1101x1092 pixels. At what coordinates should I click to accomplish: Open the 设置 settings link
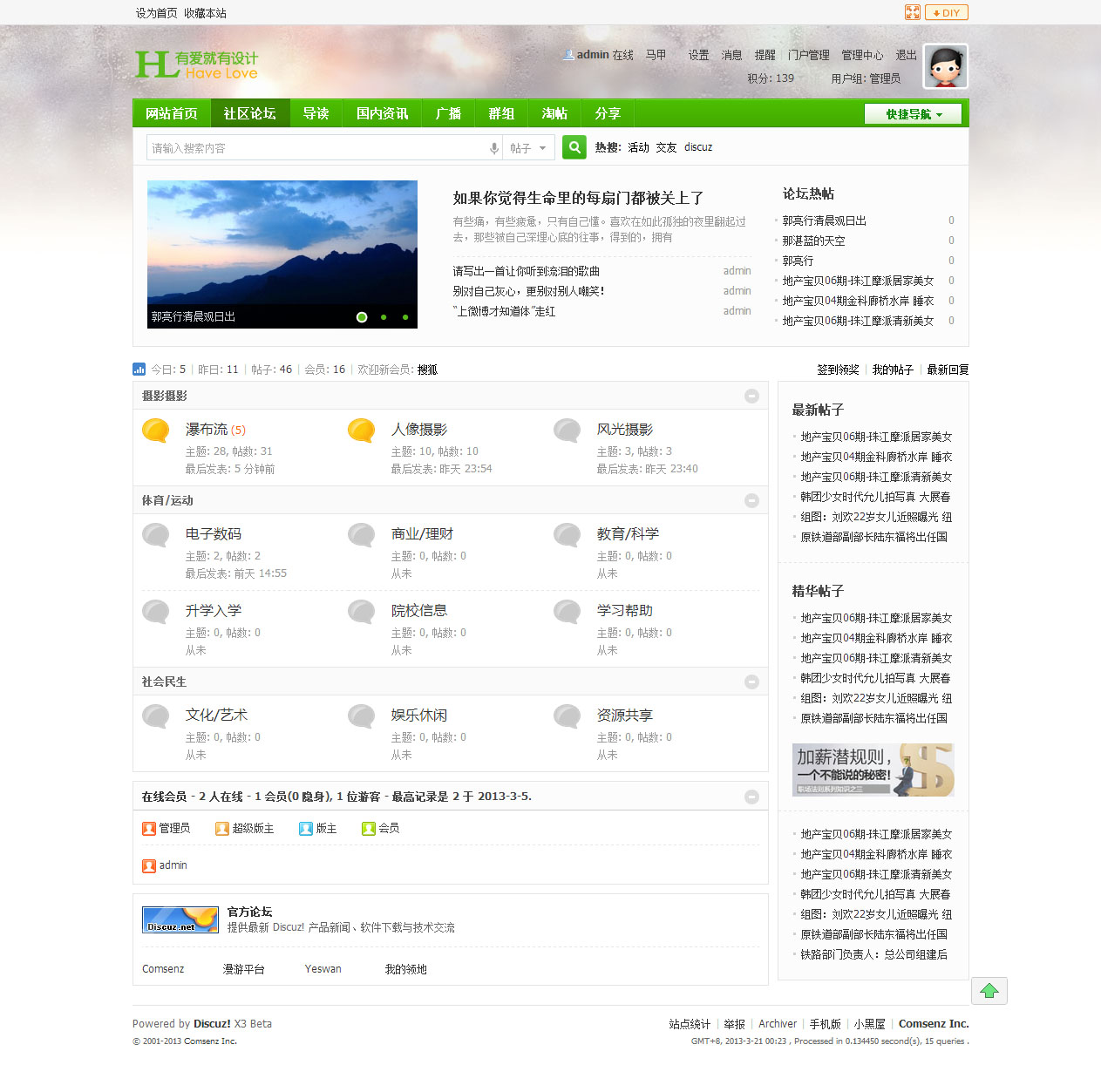(699, 55)
